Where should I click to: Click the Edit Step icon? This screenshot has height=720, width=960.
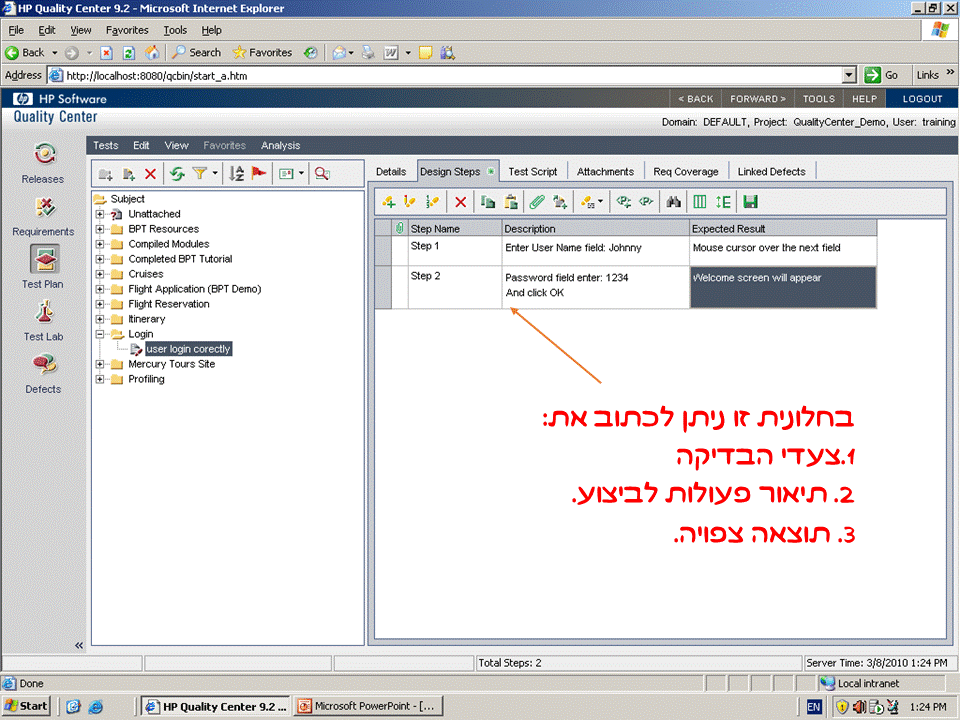point(410,202)
